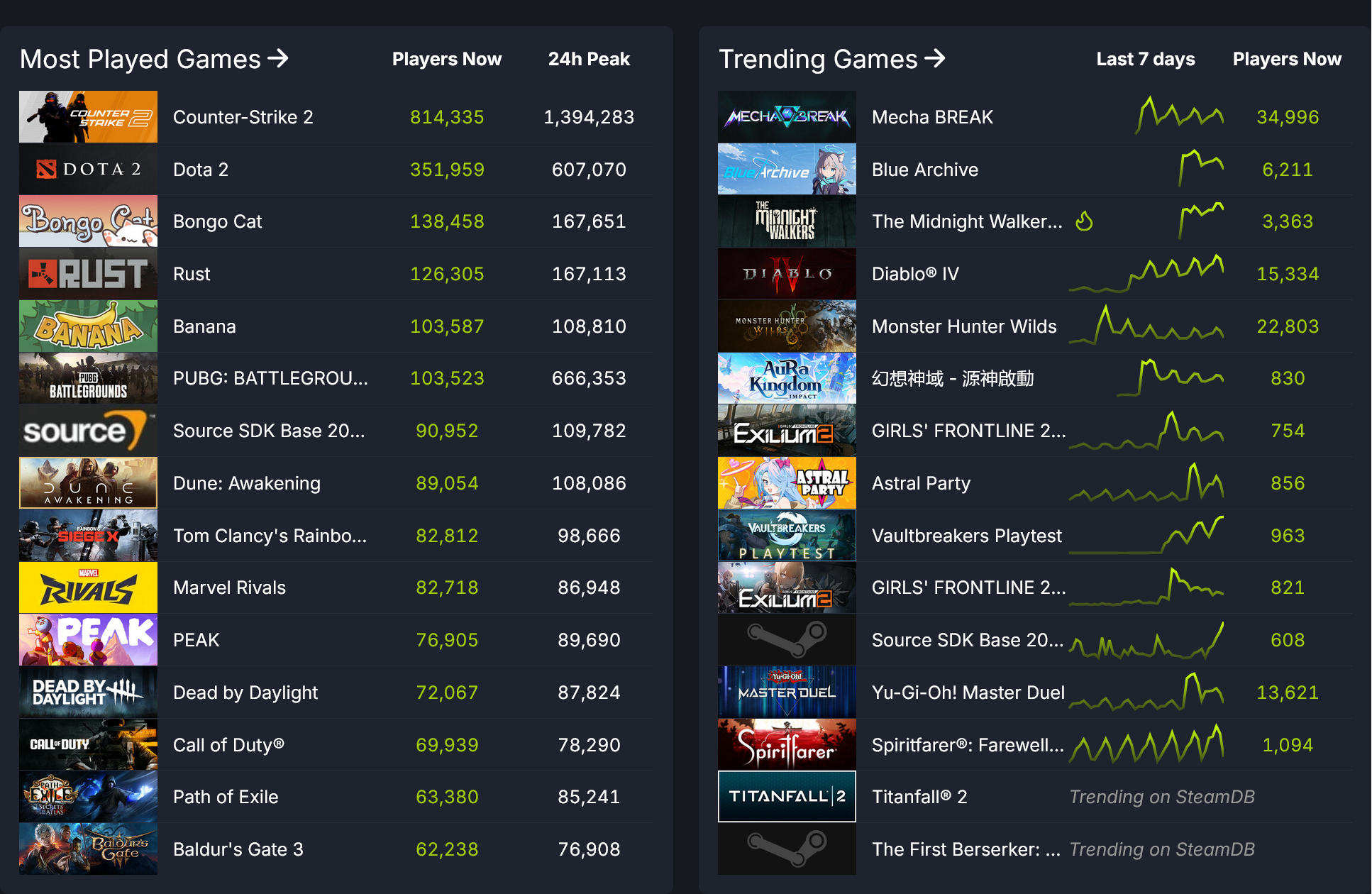The image size is (1372, 894).
Task: Click the Diablo IV thumbnail
Action: point(787,274)
